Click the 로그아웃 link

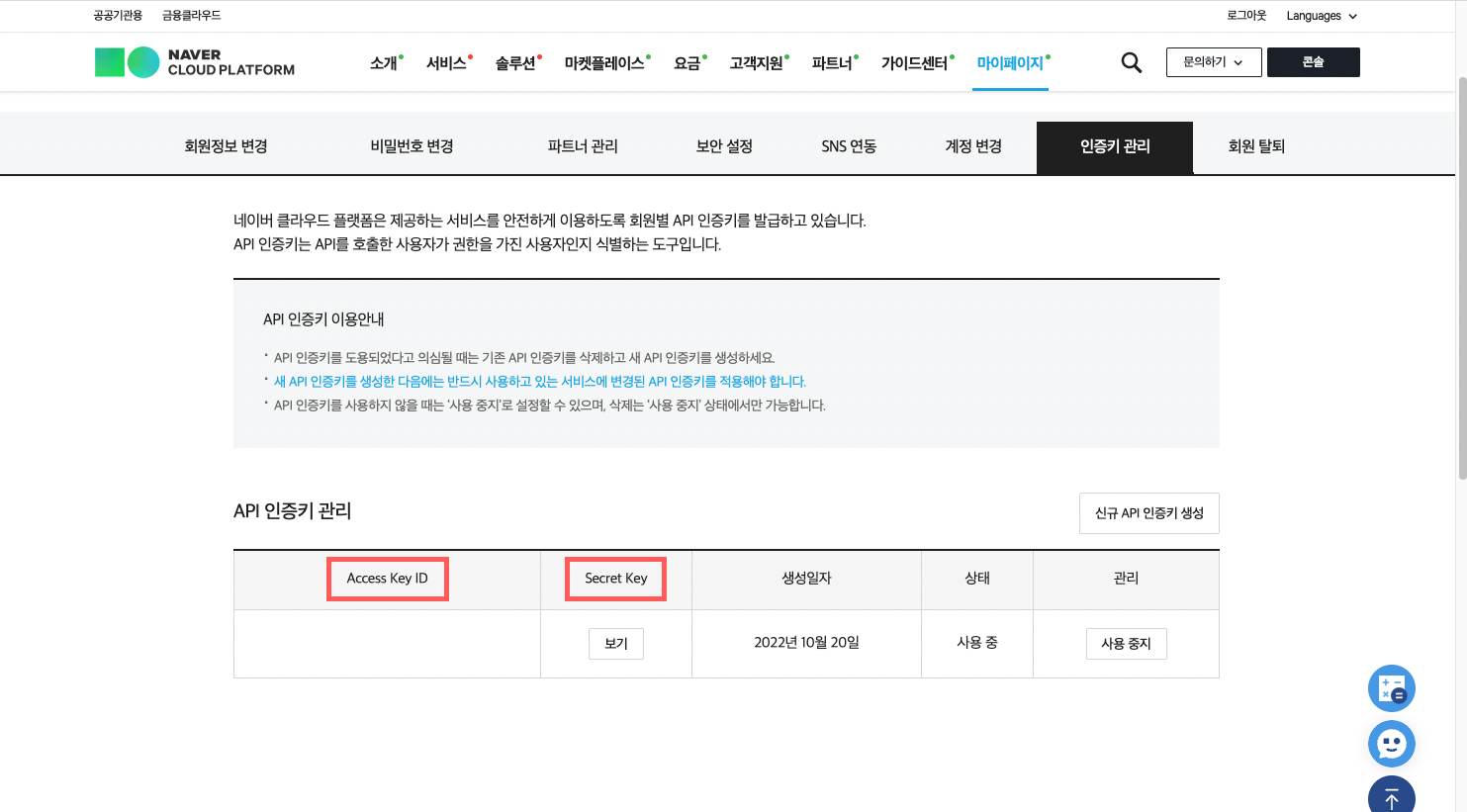coord(1245,16)
